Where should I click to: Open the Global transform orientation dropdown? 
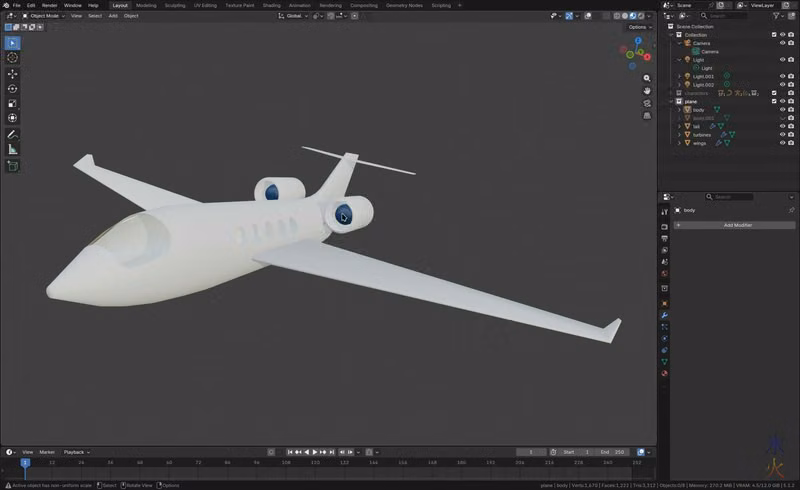click(x=293, y=16)
